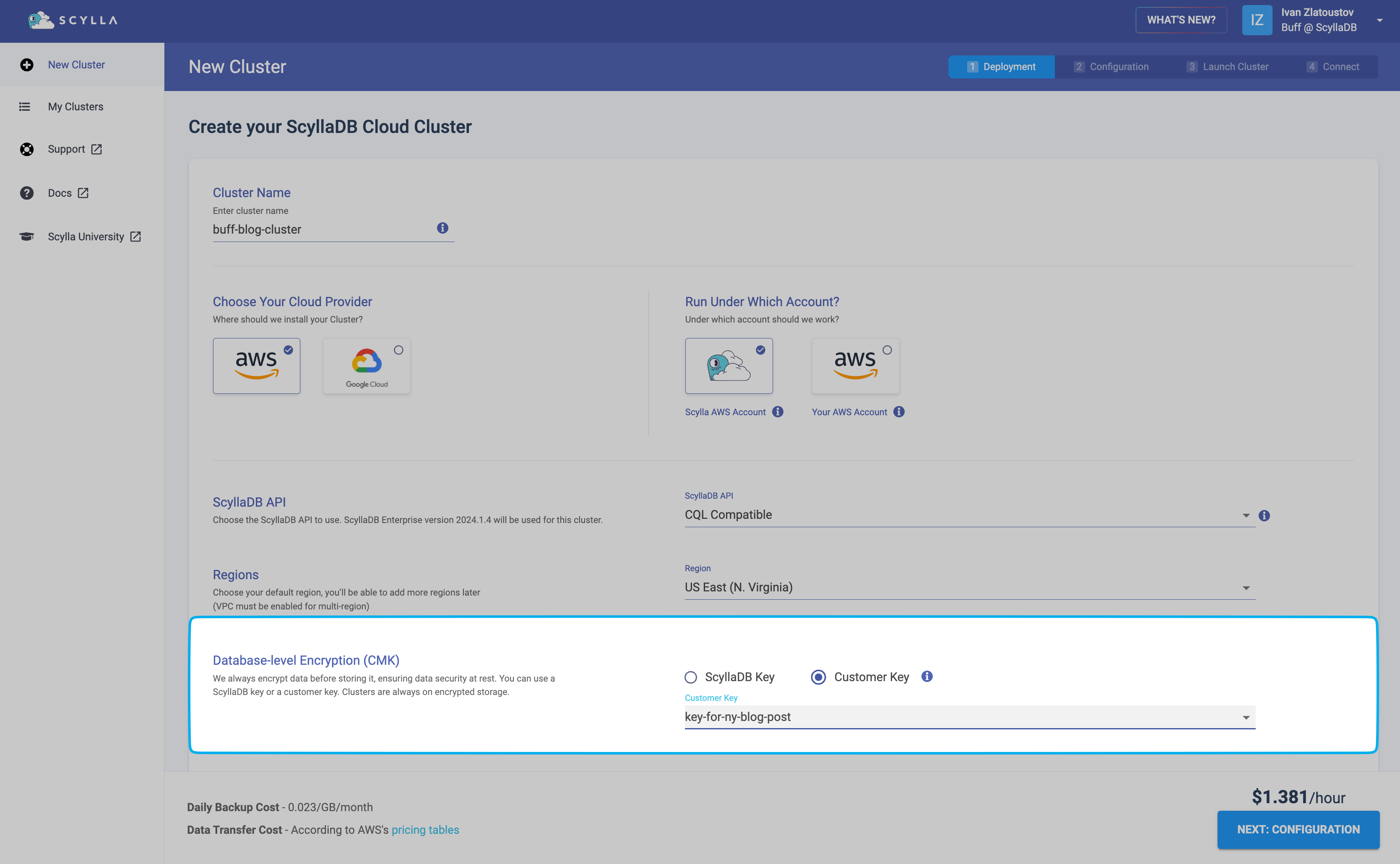This screenshot has width=1400, height=864.
Task: Open New Cluster in sidebar
Action: click(82, 65)
